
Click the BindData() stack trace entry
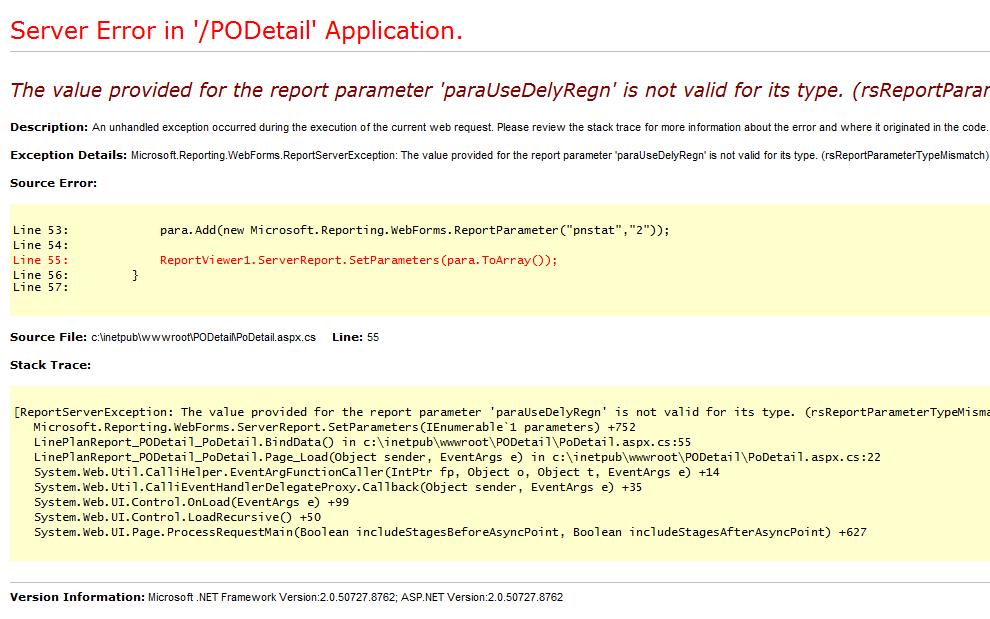click(x=362, y=442)
